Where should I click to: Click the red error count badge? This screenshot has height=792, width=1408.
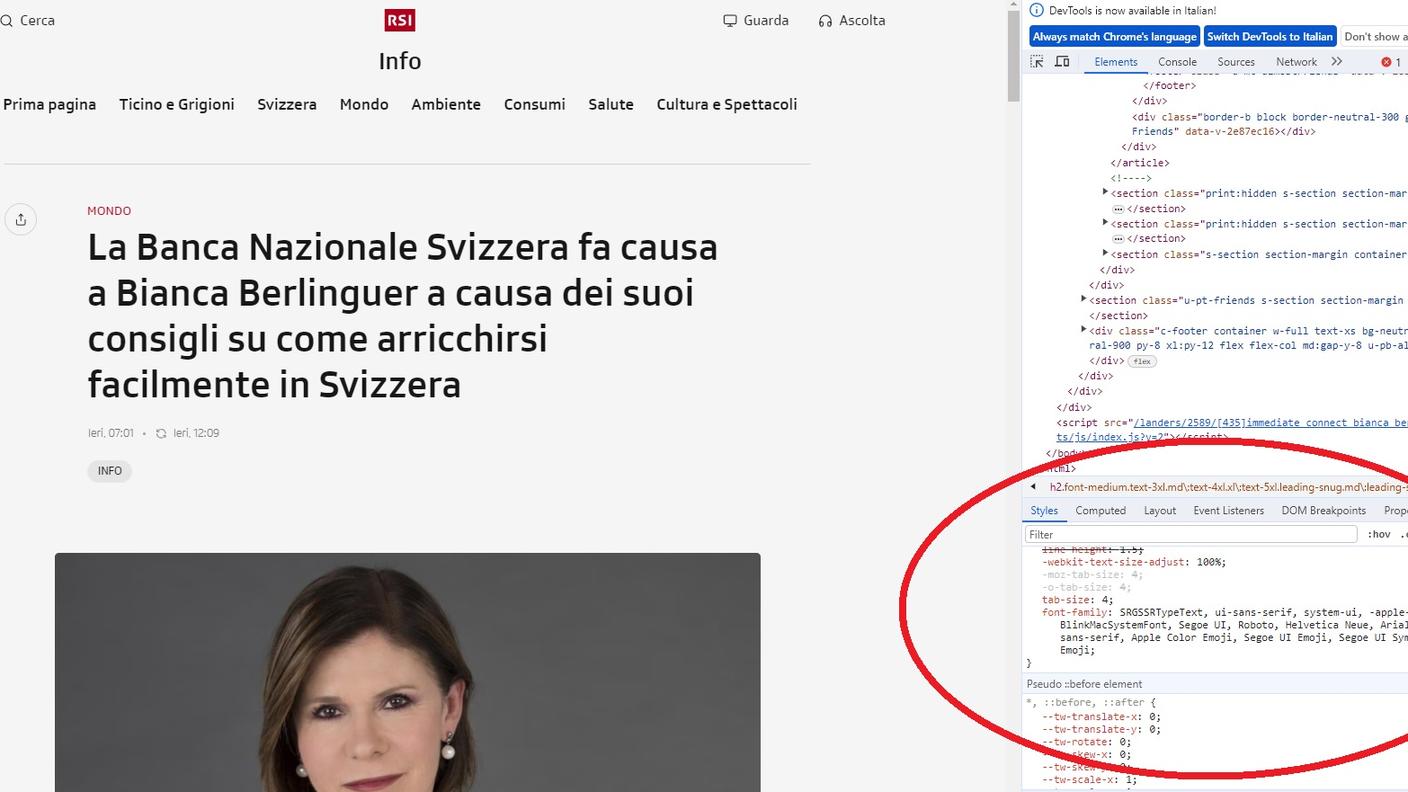[x=1391, y=62]
